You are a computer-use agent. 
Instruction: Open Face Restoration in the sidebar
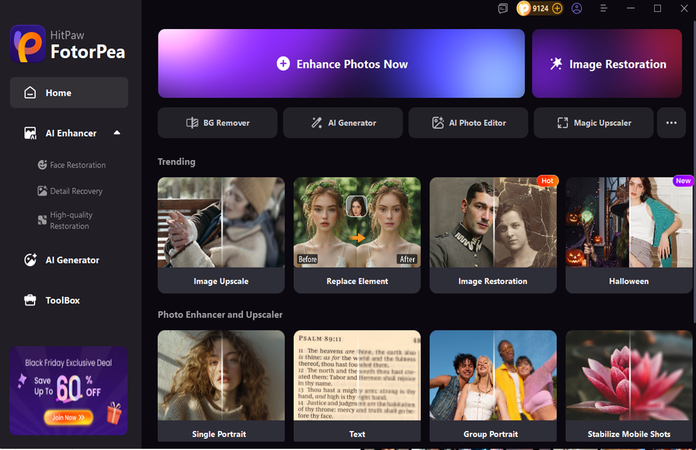tap(71, 165)
